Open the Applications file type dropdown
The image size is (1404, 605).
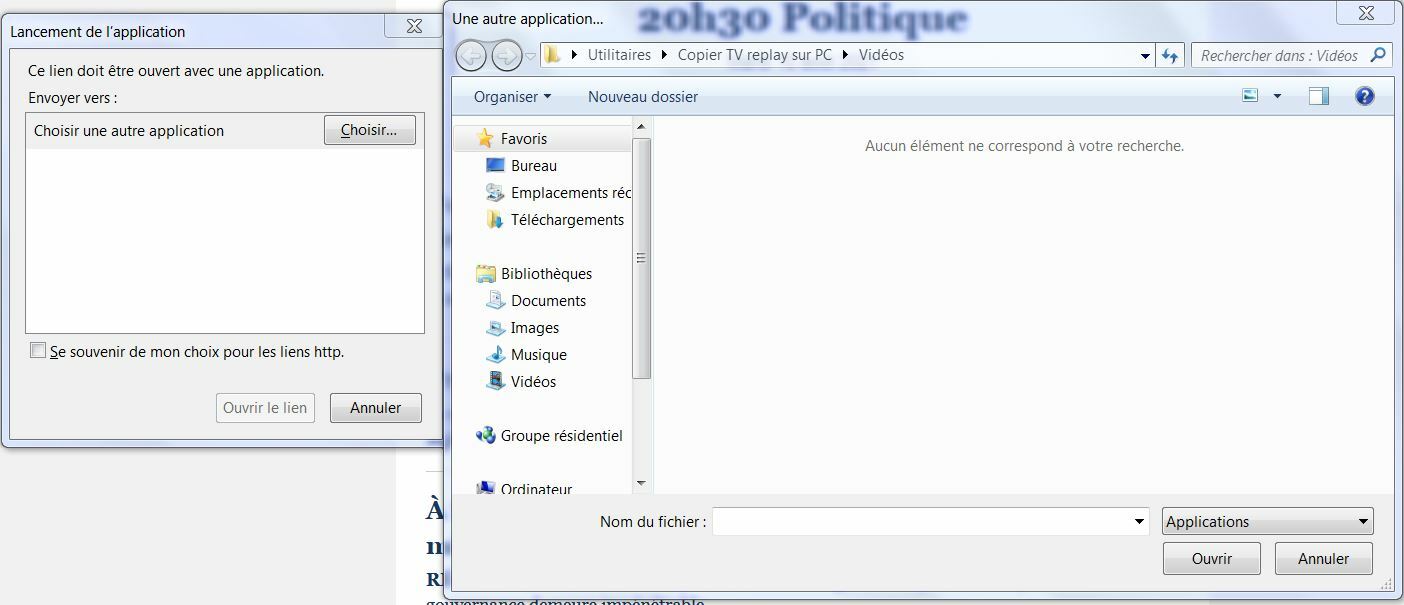1268,521
